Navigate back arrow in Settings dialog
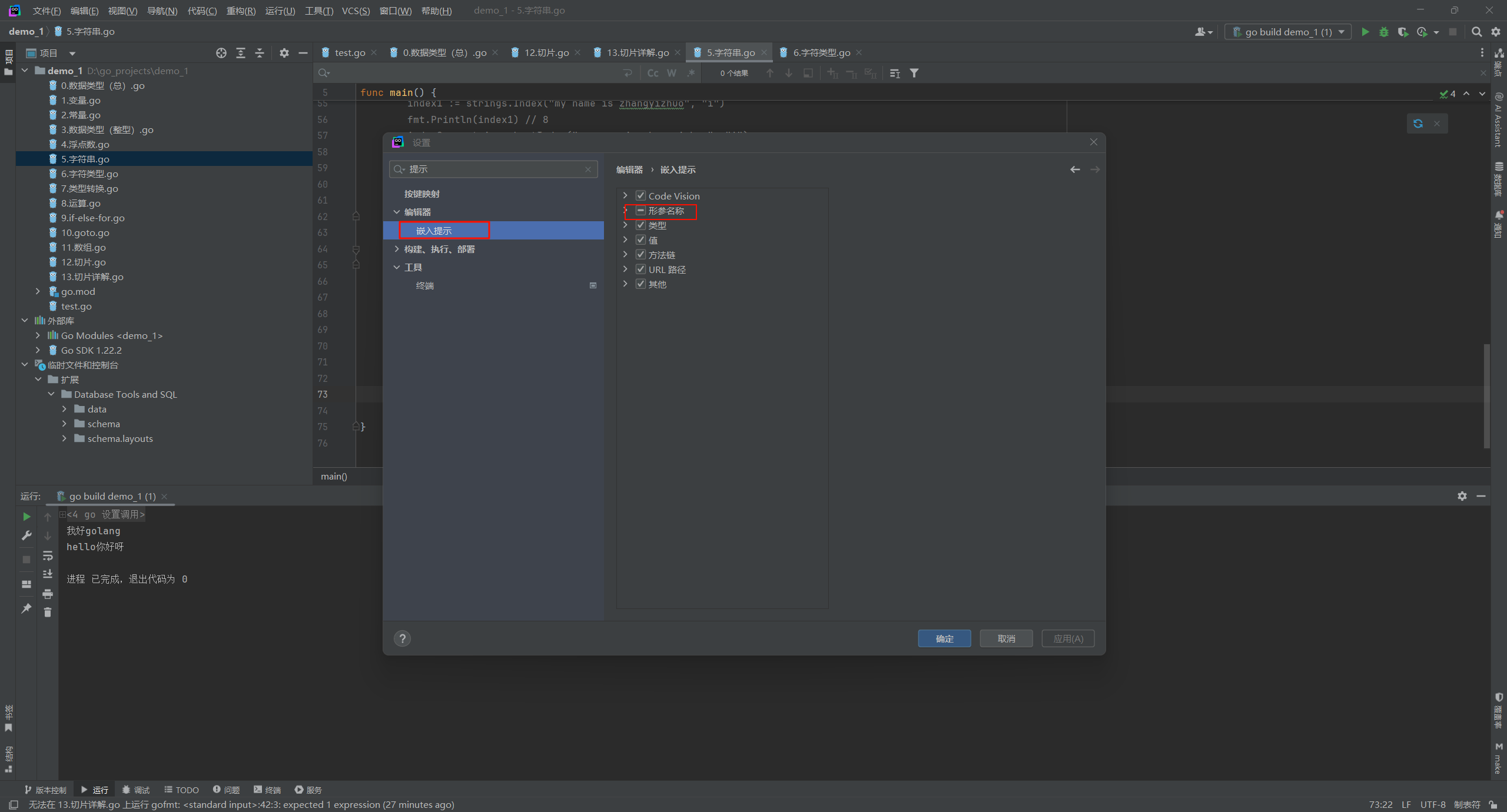 [x=1075, y=169]
